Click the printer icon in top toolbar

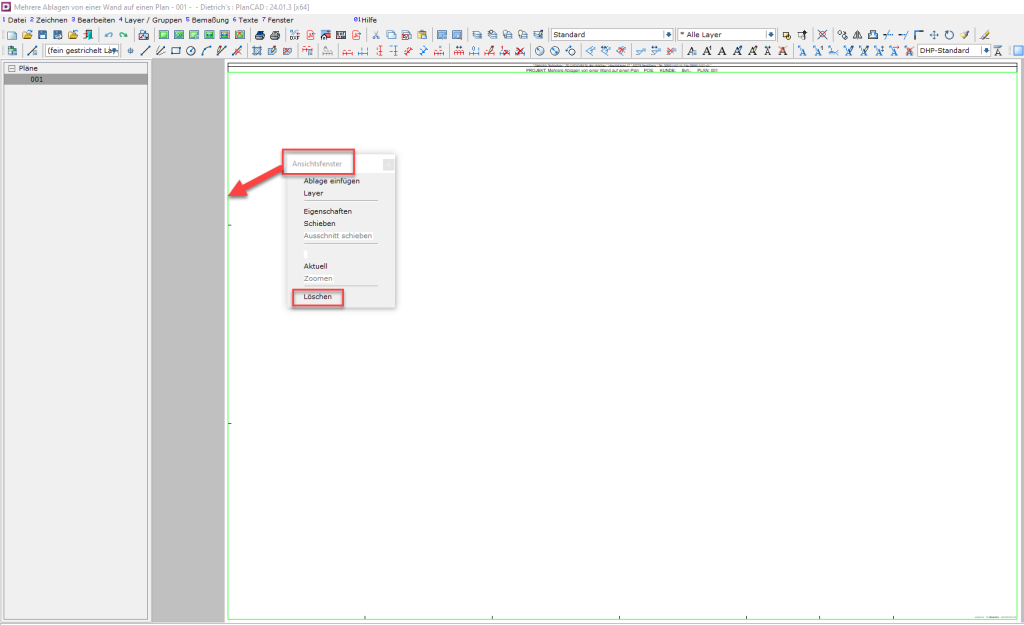point(259,35)
